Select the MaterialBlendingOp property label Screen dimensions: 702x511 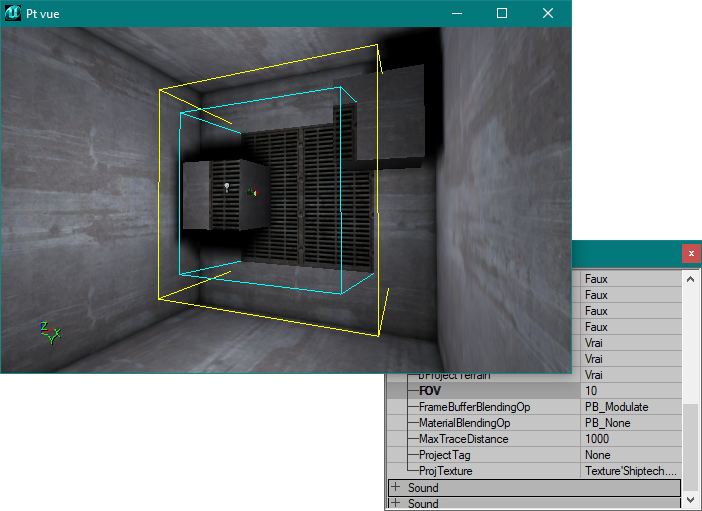464,423
